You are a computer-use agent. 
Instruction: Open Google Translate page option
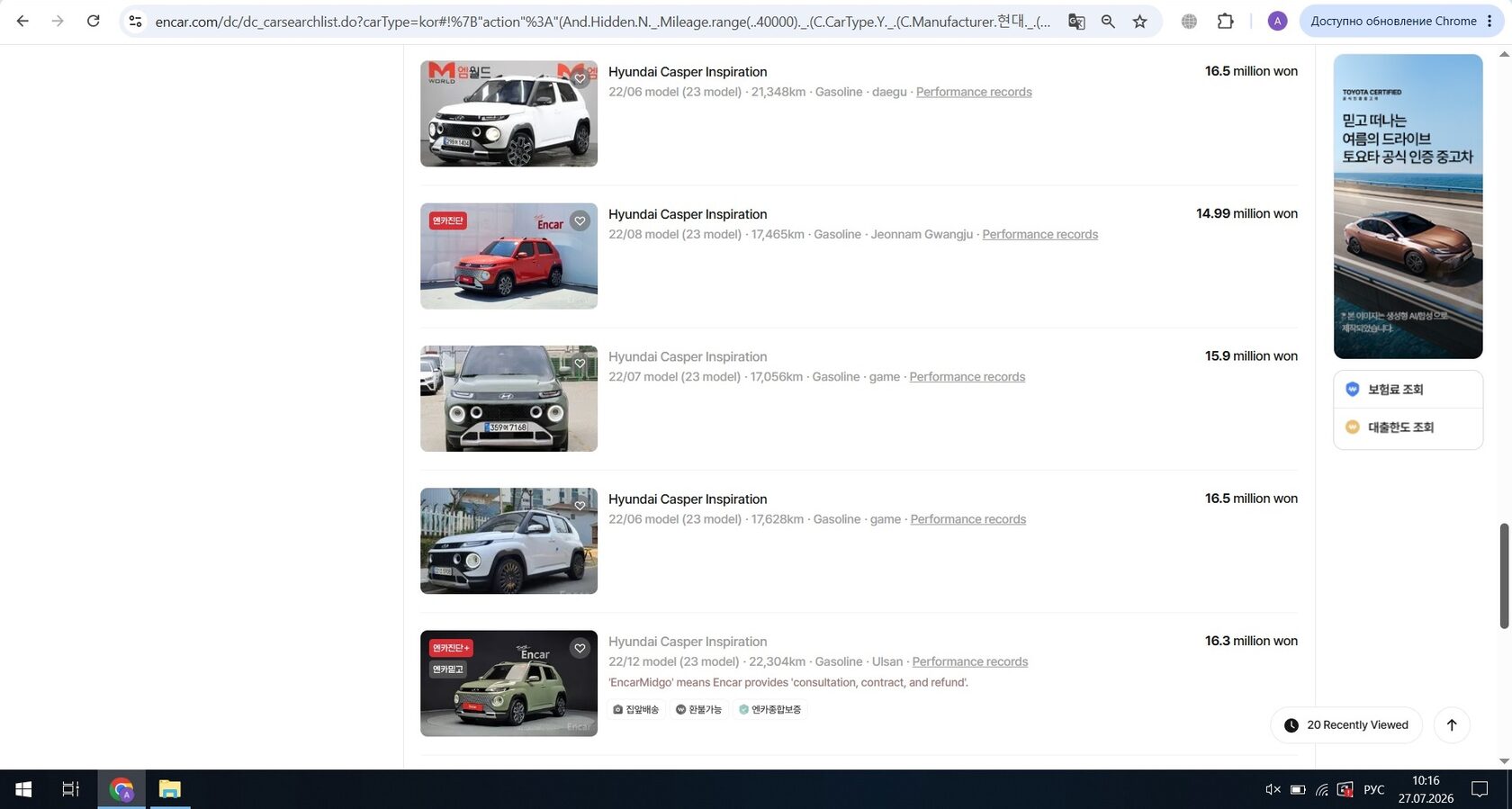tap(1076, 21)
